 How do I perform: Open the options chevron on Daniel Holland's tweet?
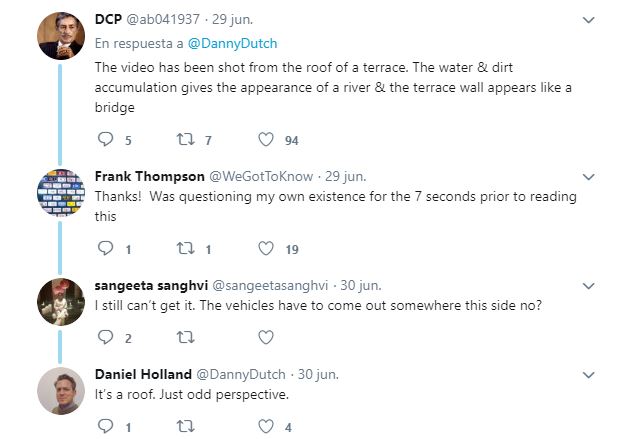(589, 374)
